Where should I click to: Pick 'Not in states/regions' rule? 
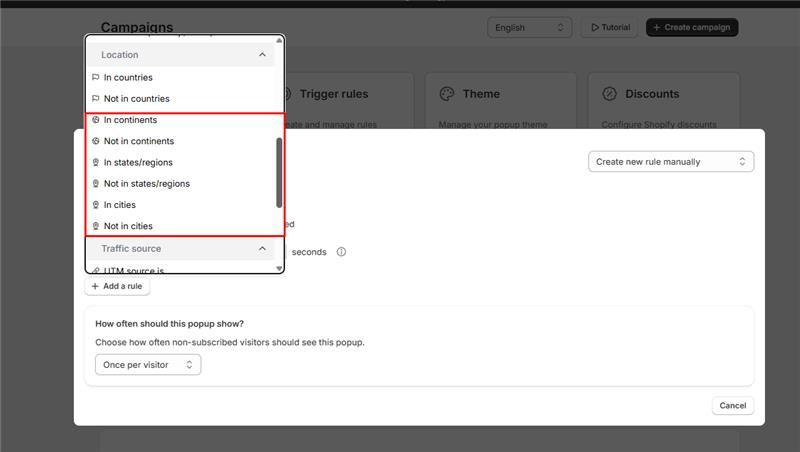click(180, 184)
